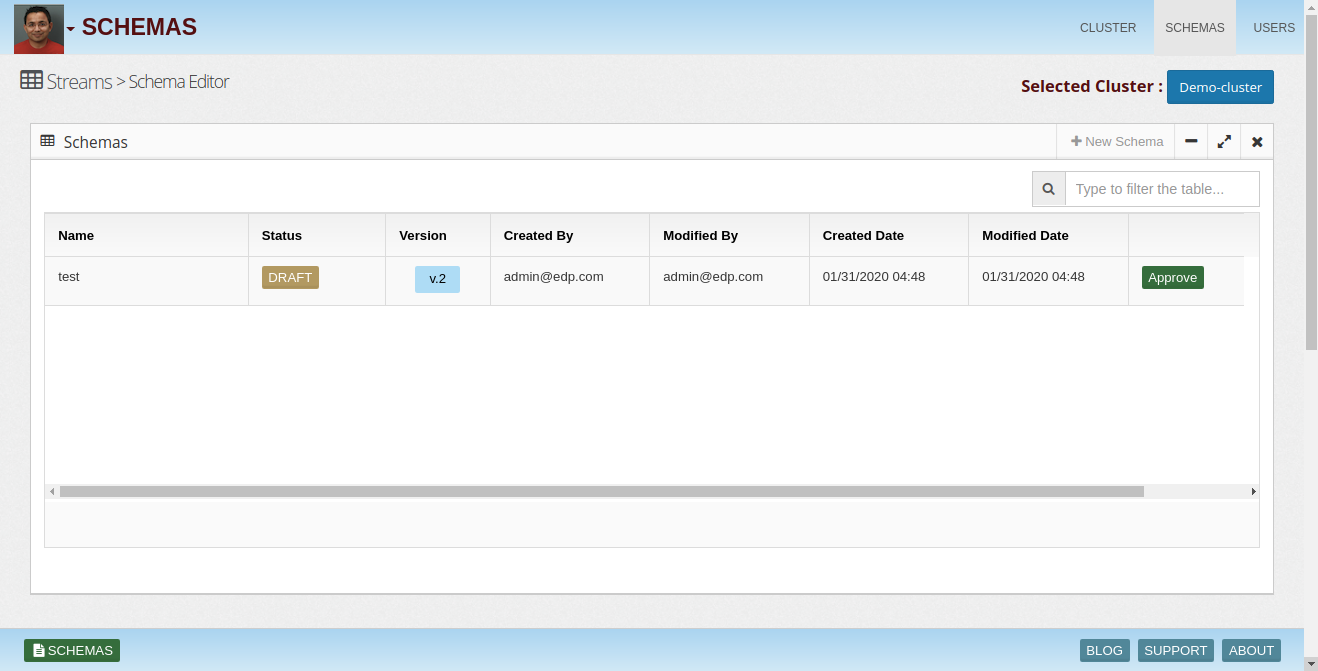This screenshot has width=1318, height=671.
Task: Click the SCHEMAS footer button with file icon
Action: point(72,650)
